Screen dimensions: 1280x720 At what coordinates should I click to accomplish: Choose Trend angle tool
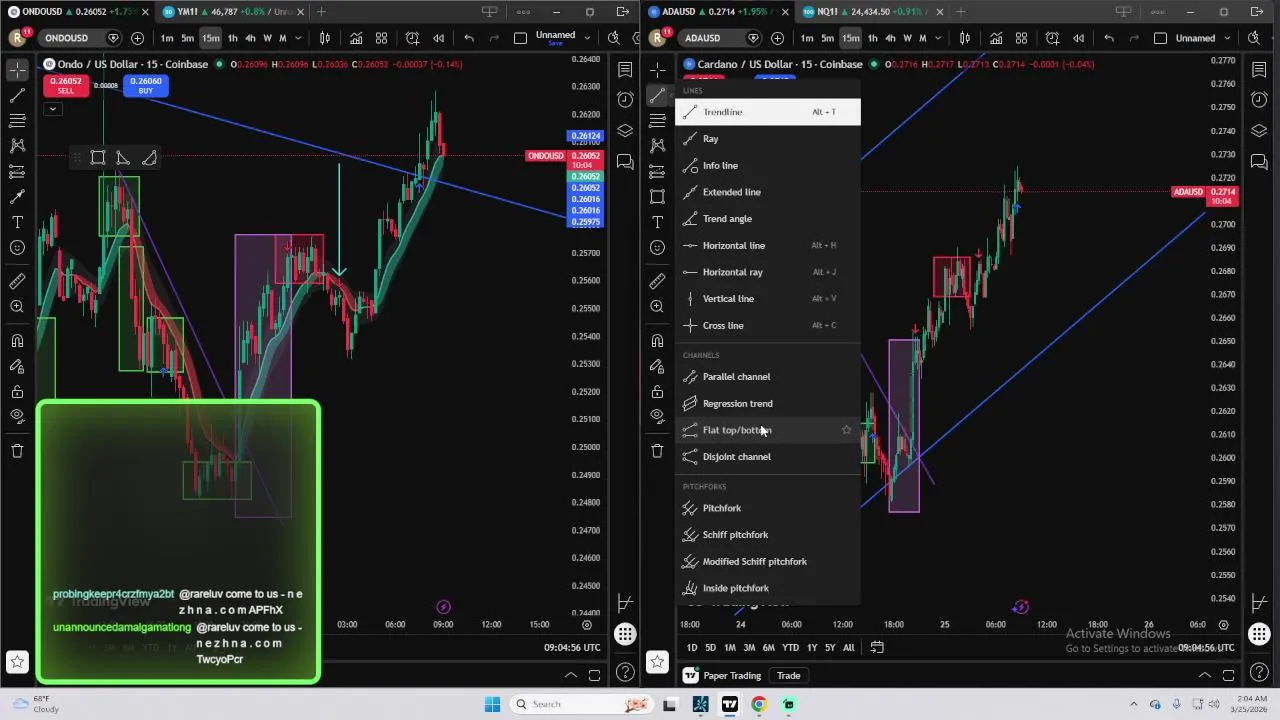[767, 219]
